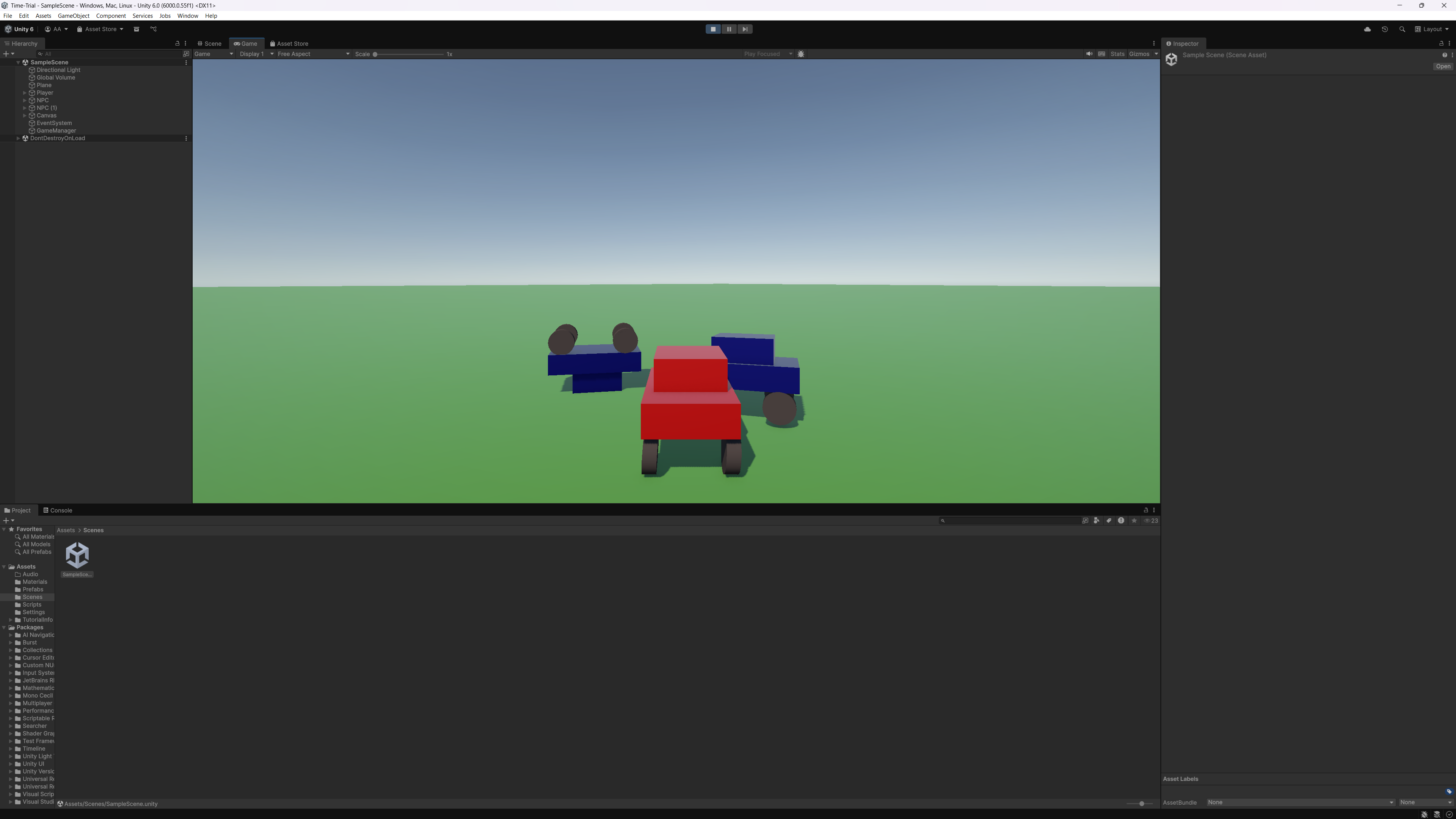The width and height of the screenshot is (1456, 819).
Task: Click the Search by Type icon in the Project panel
Action: coord(1097,521)
